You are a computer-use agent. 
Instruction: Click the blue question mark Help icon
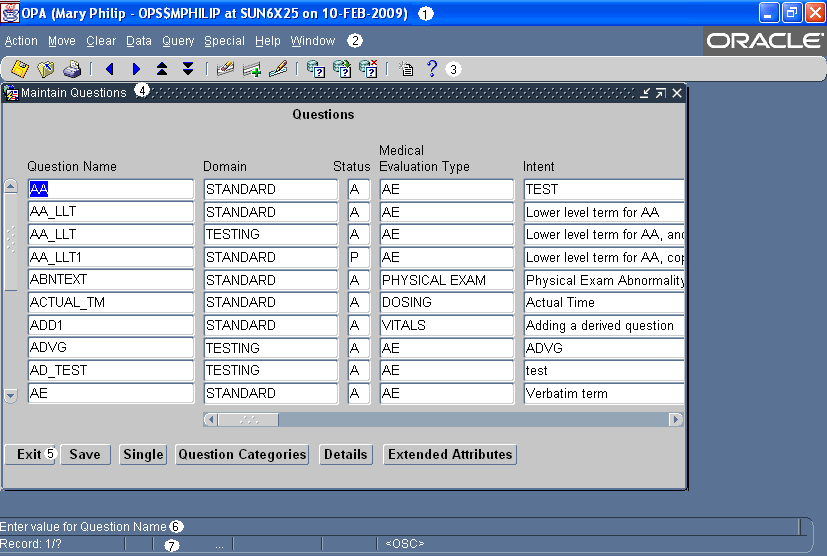[x=431, y=69]
